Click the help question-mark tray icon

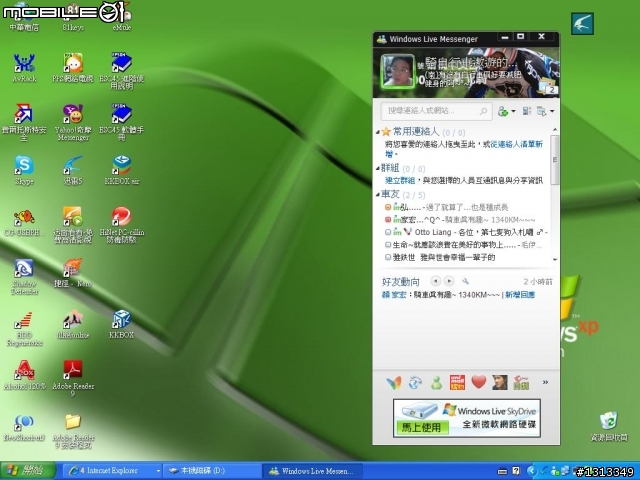tap(516, 471)
